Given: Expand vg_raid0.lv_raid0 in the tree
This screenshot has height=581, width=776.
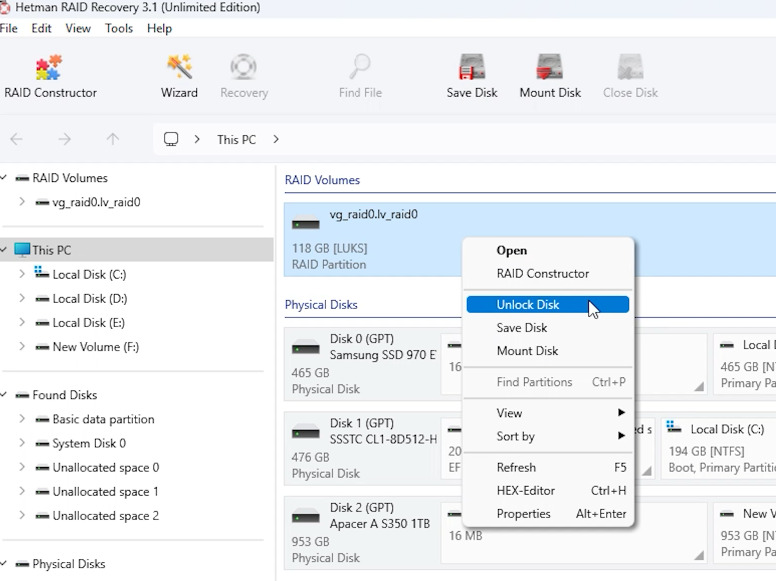Looking at the screenshot, I should [22, 202].
